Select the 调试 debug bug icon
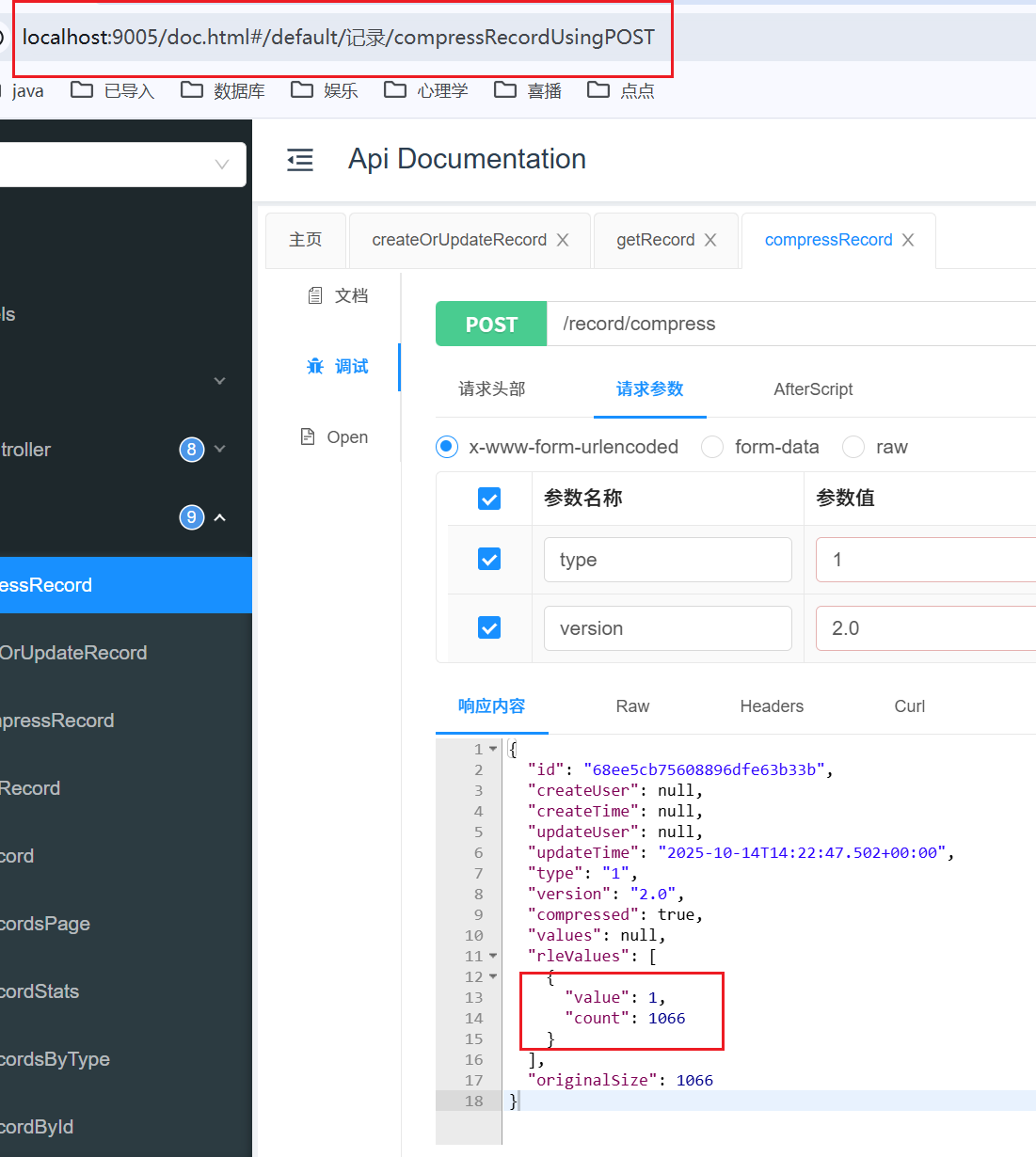 click(315, 366)
